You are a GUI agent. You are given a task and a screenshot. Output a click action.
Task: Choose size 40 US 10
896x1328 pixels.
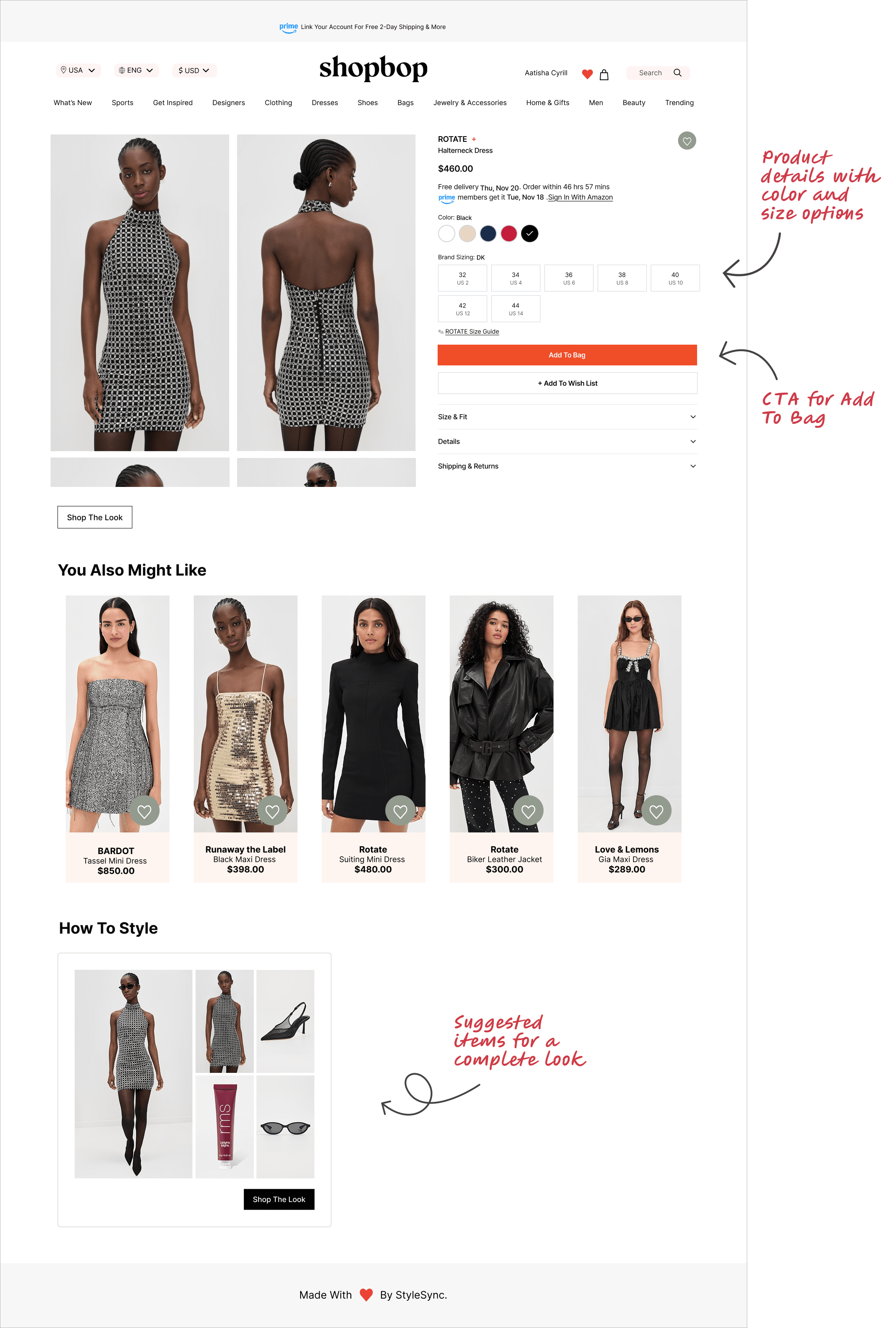pos(675,278)
